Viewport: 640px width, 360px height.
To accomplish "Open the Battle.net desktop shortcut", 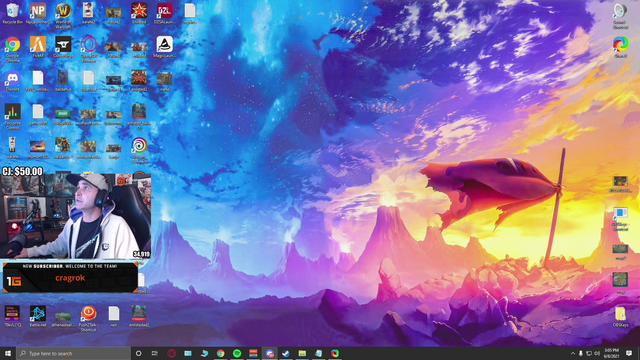I will [38, 316].
